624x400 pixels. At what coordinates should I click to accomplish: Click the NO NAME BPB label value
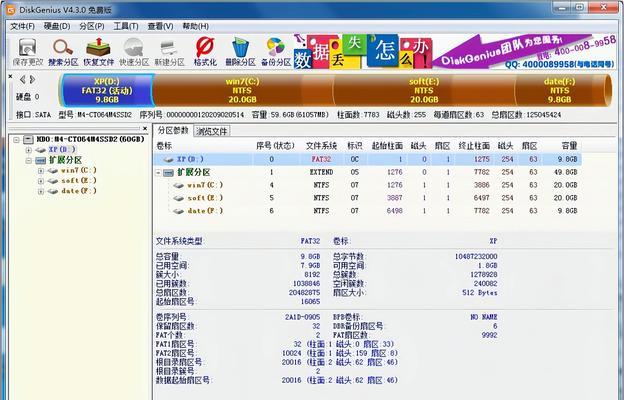click(484, 317)
